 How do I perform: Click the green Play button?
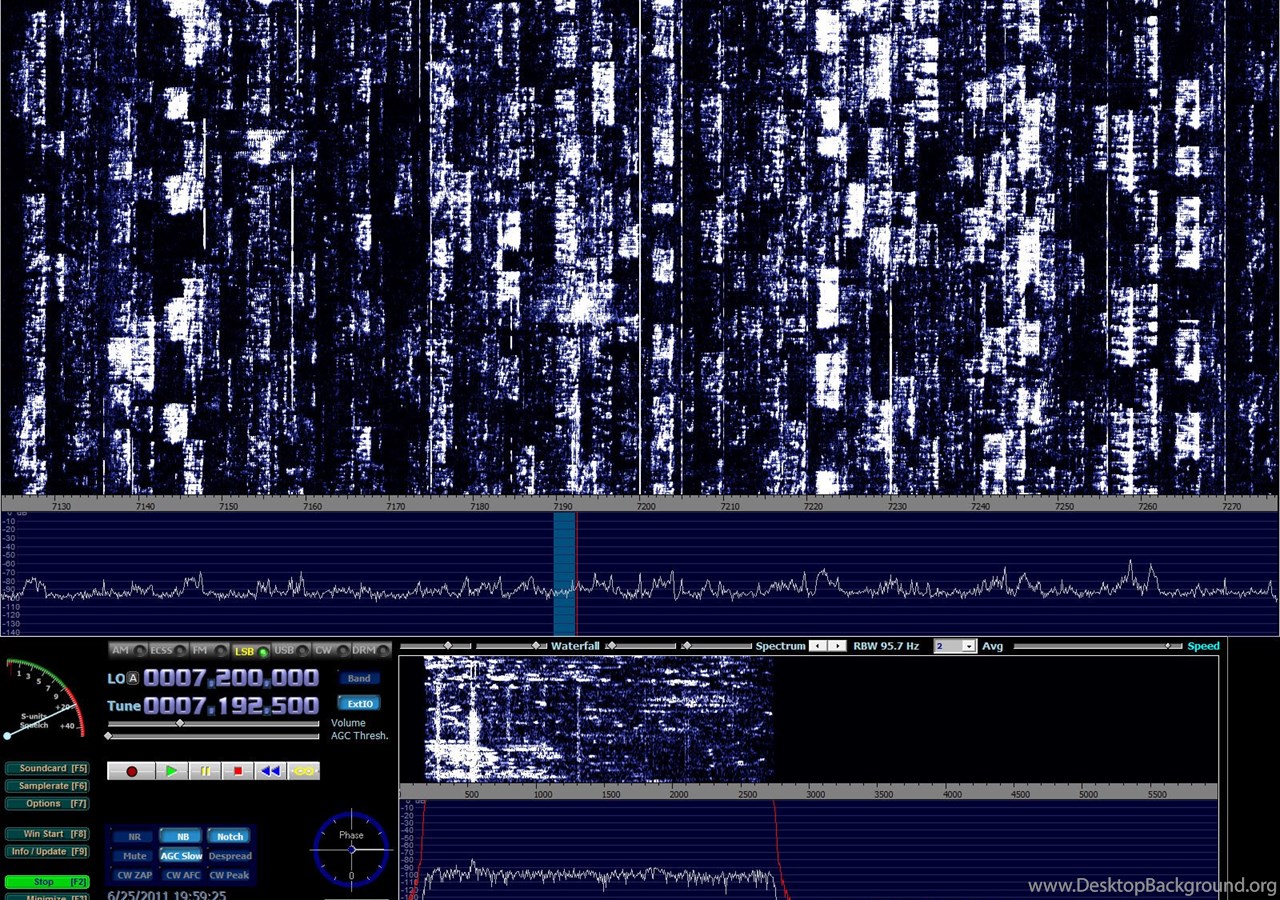click(x=172, y=771)
